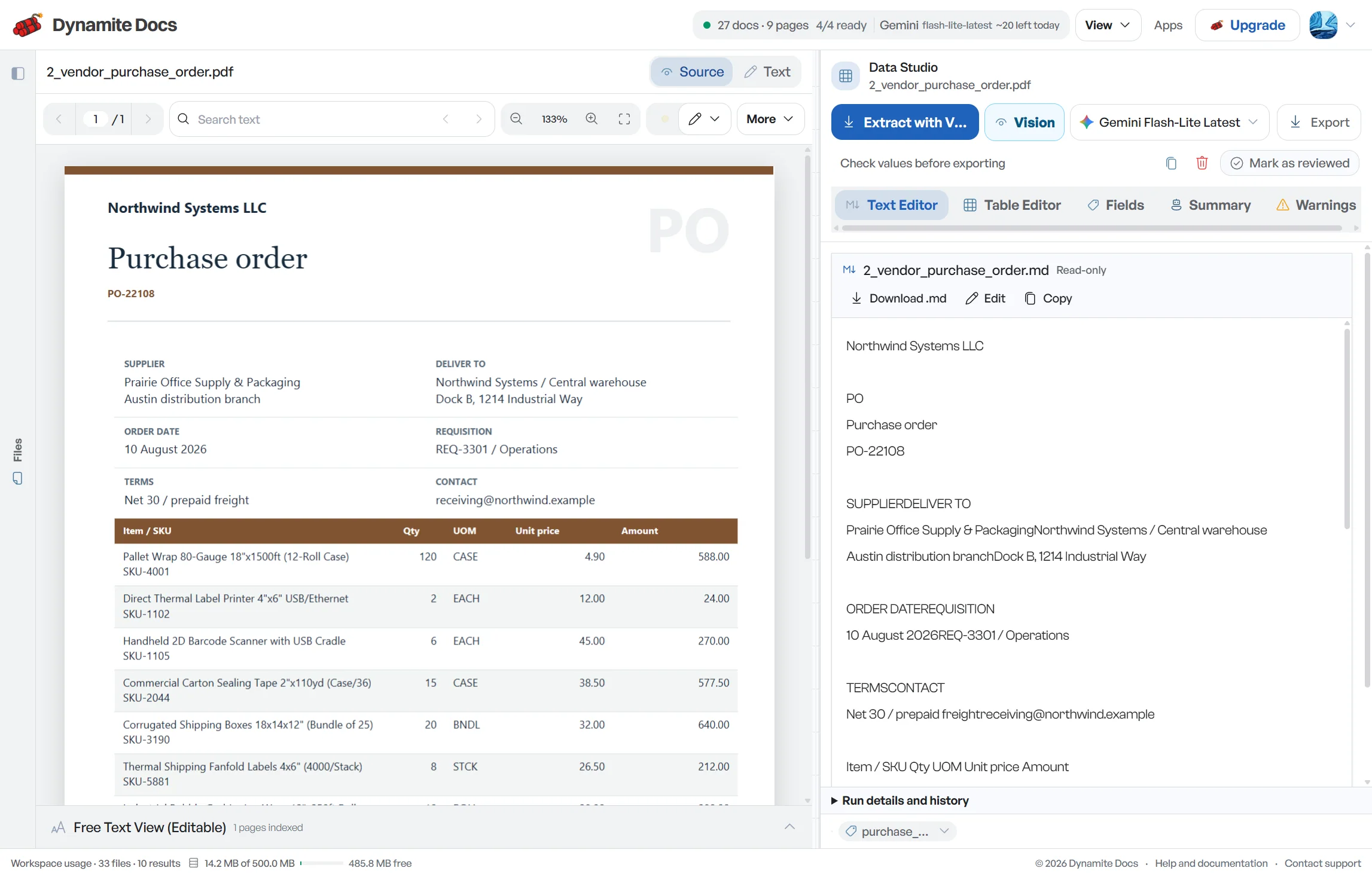Download the .md file

click(898, 298)
